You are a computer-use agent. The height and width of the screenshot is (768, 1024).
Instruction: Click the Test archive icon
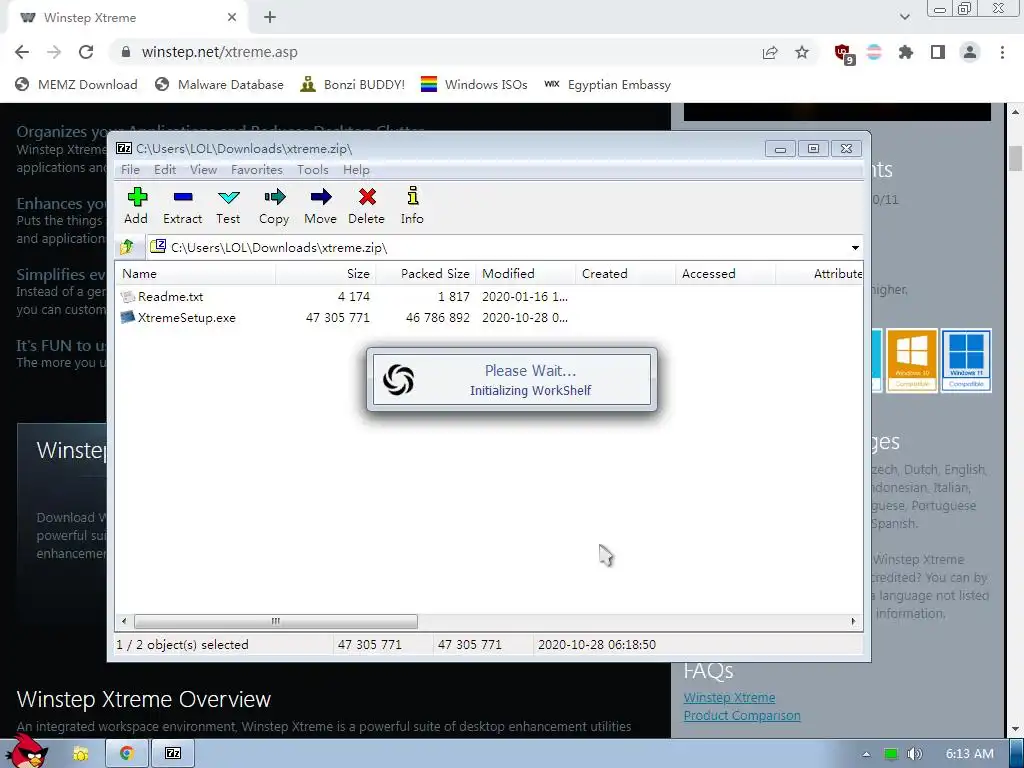228,205
